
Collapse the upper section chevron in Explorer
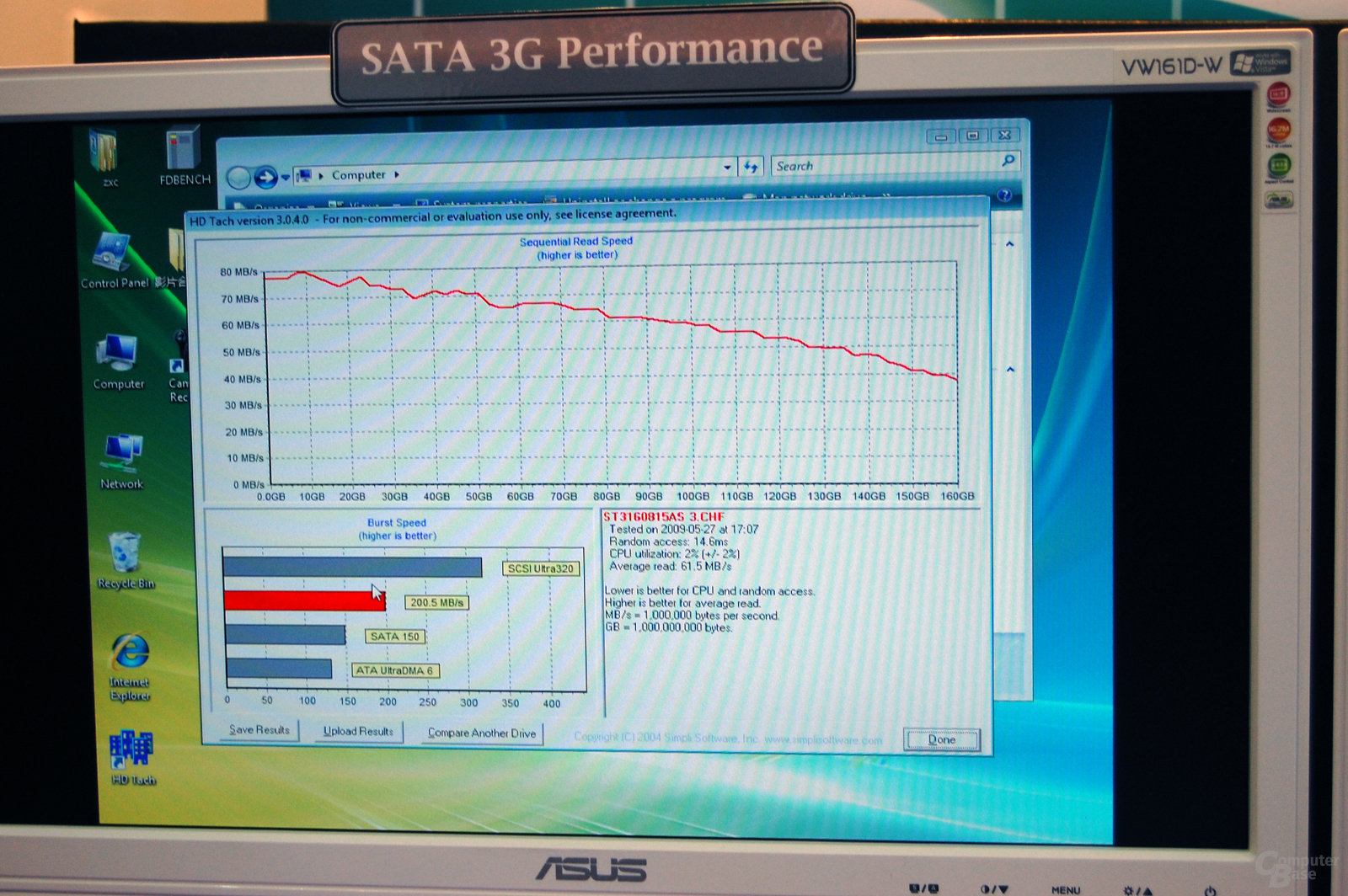[1009, 244]
